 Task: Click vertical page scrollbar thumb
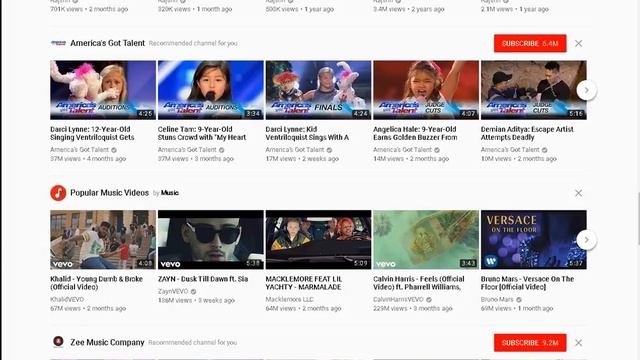click(x=638, y=218)
